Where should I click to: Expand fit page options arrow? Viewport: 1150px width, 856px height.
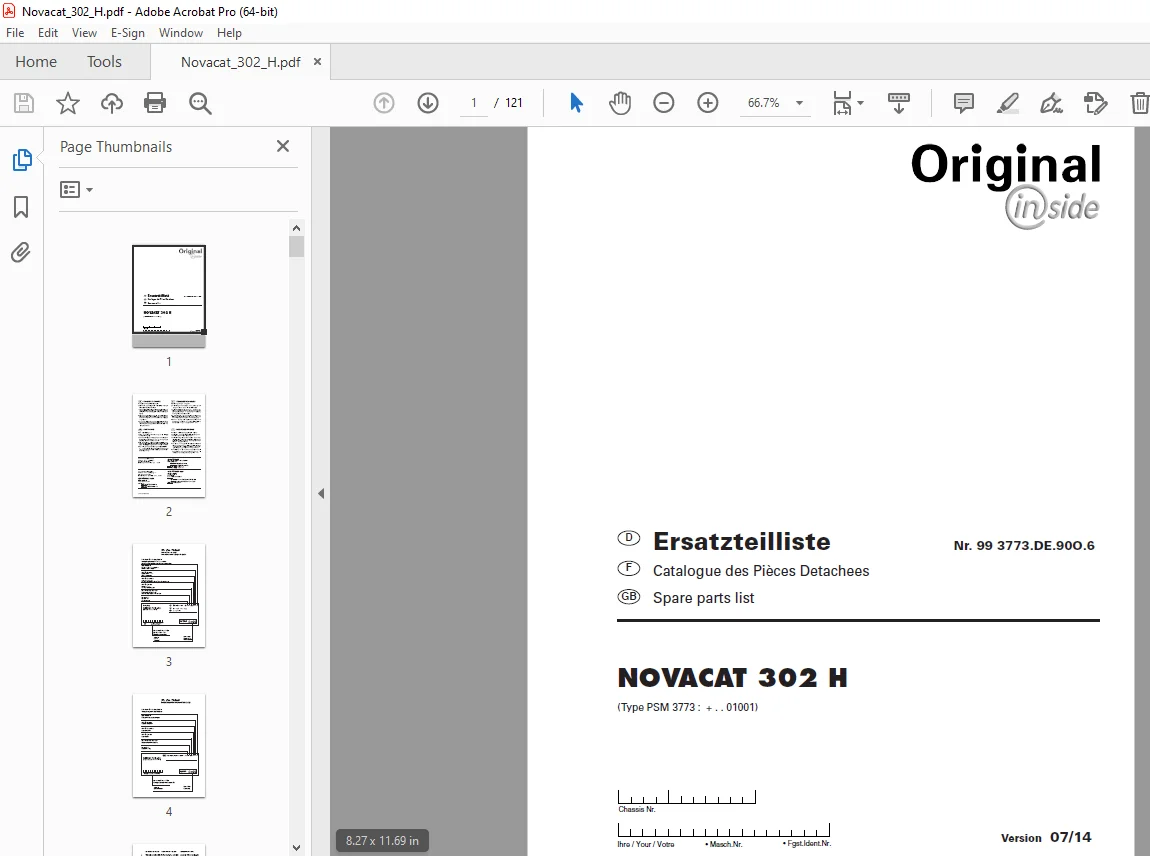pos(860,103)
